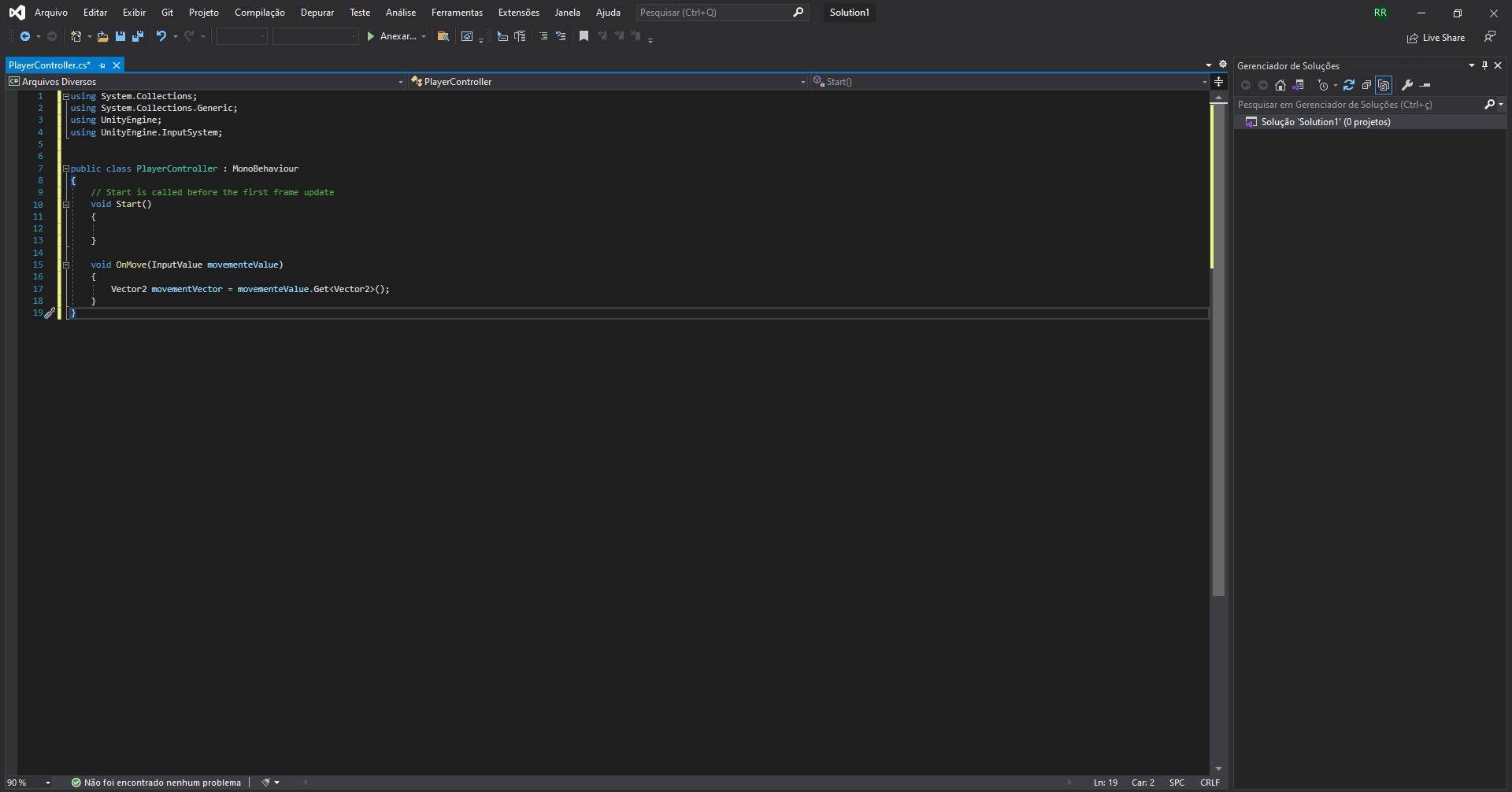
Task: Save the file with the single floppy icon
Action: (120, 36)
